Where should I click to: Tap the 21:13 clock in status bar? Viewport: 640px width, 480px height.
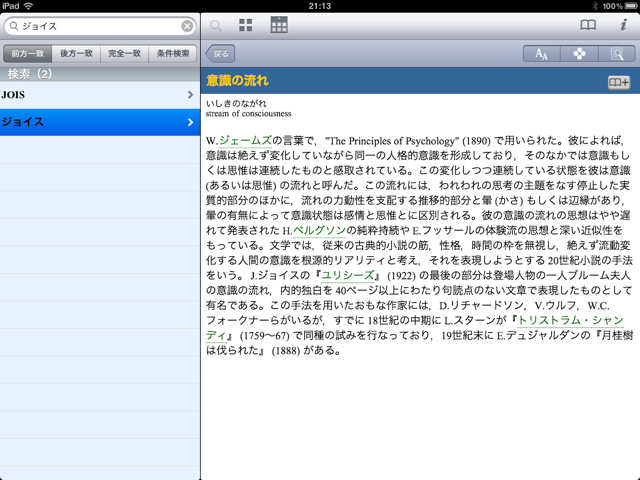(x=320, y=6)
